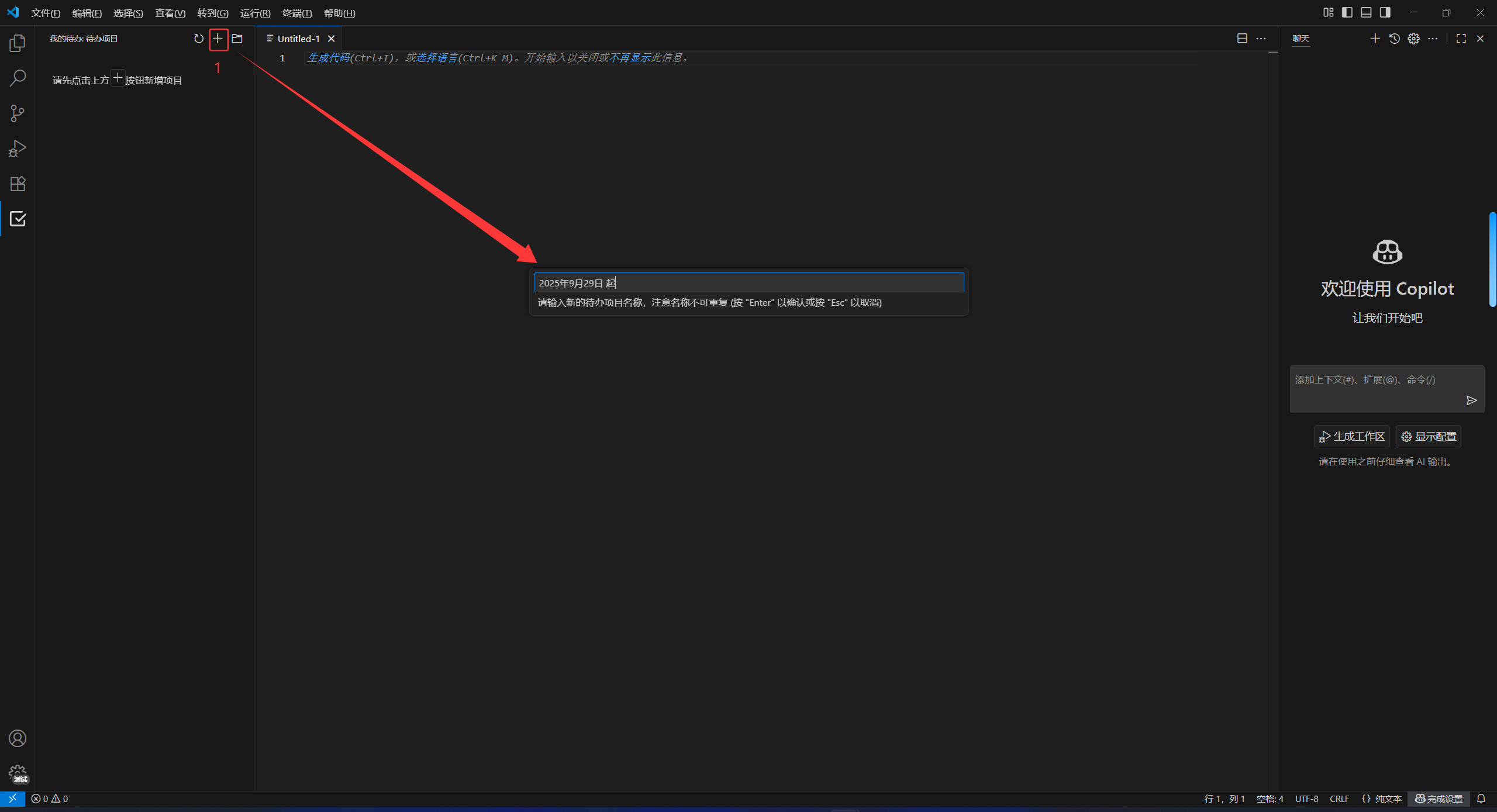Toggle the secondary sidebar layout button
The width and height of the screenshot is (1497, 812).
[x=1385, y=12]
